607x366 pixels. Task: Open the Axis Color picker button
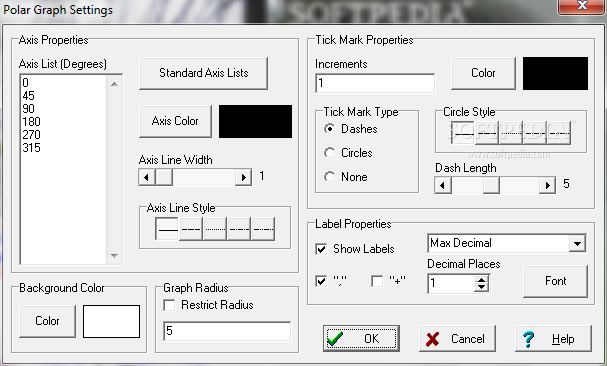(175, 121)
